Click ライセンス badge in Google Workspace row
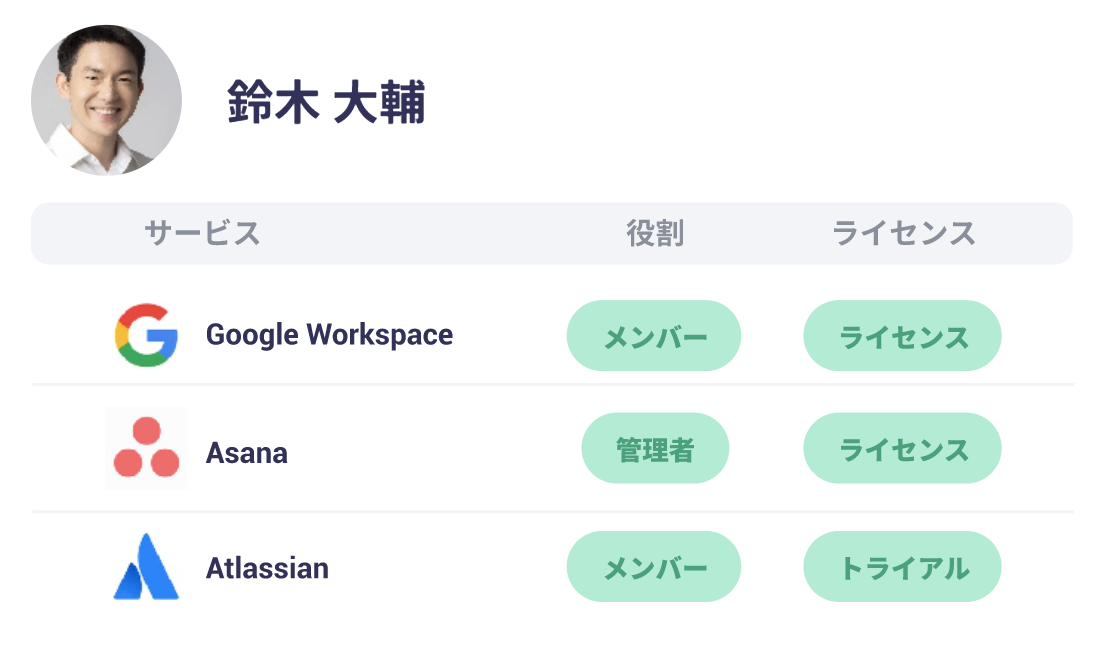Image resolution: width=1100 pixels, height=660 pixels. (x=902, y=335)
